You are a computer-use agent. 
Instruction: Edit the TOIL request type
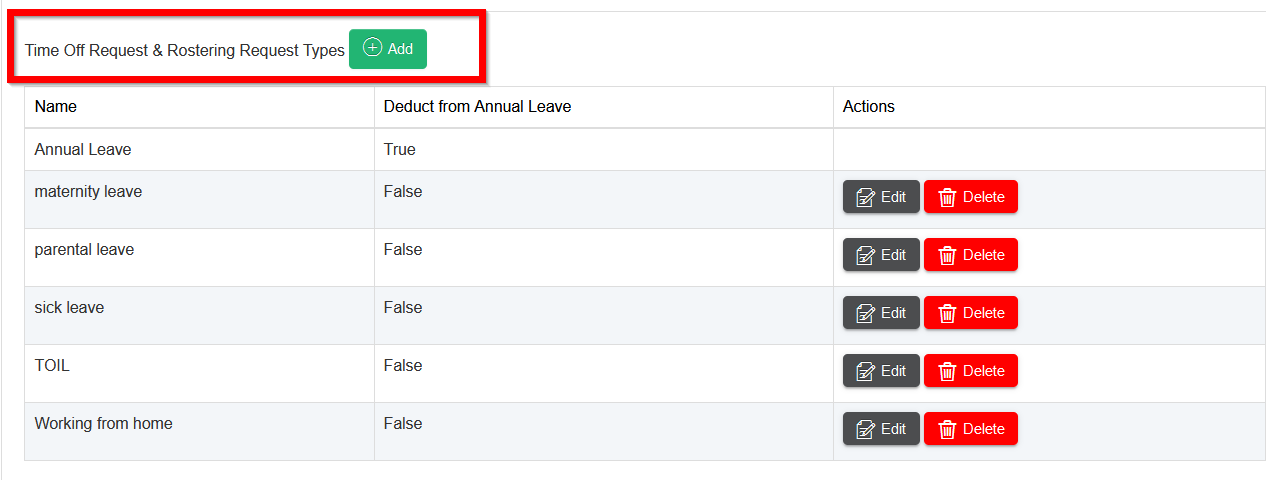(x=881, y=371)
